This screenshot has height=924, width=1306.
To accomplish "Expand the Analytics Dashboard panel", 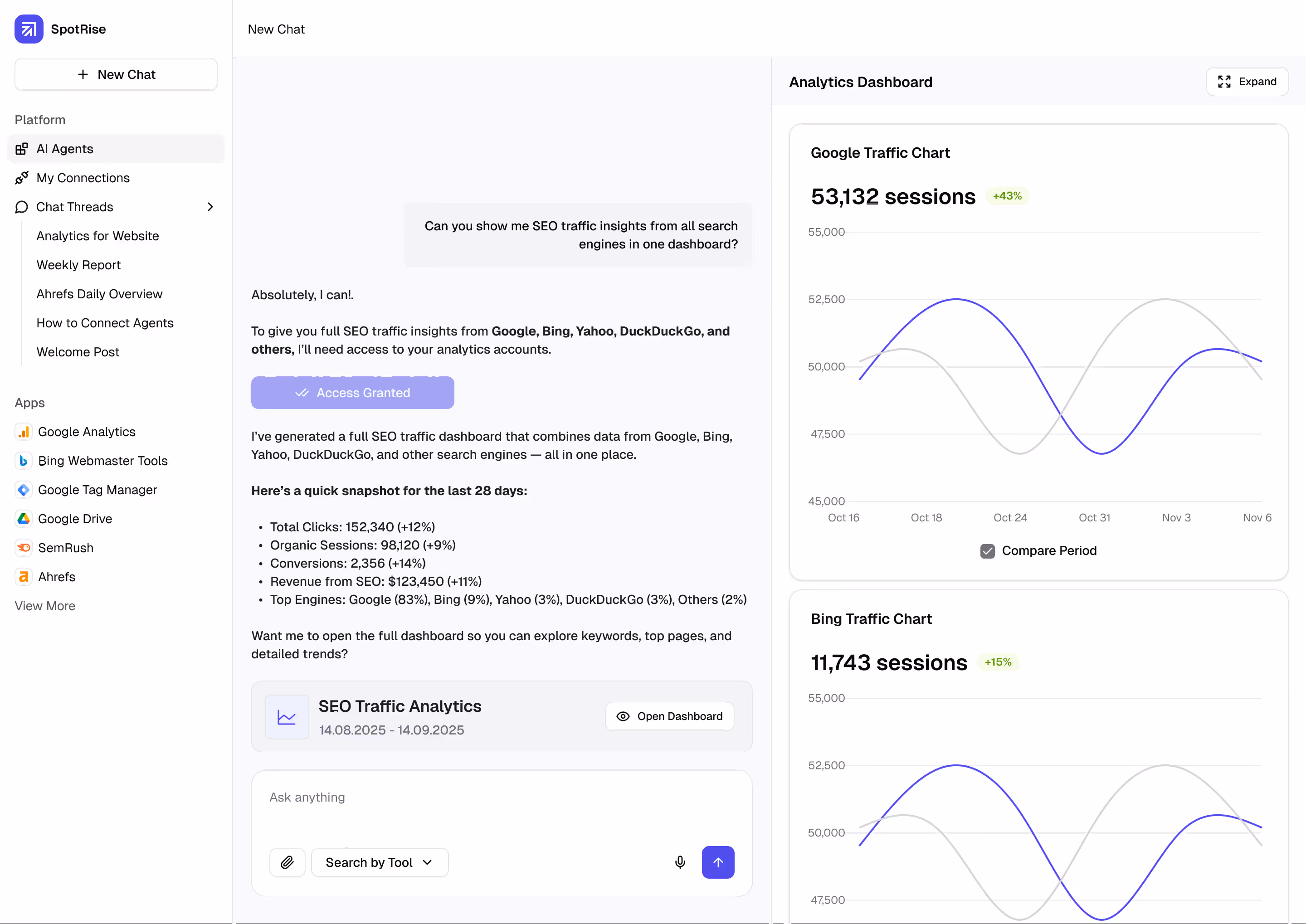I will tap(1247, 82).
